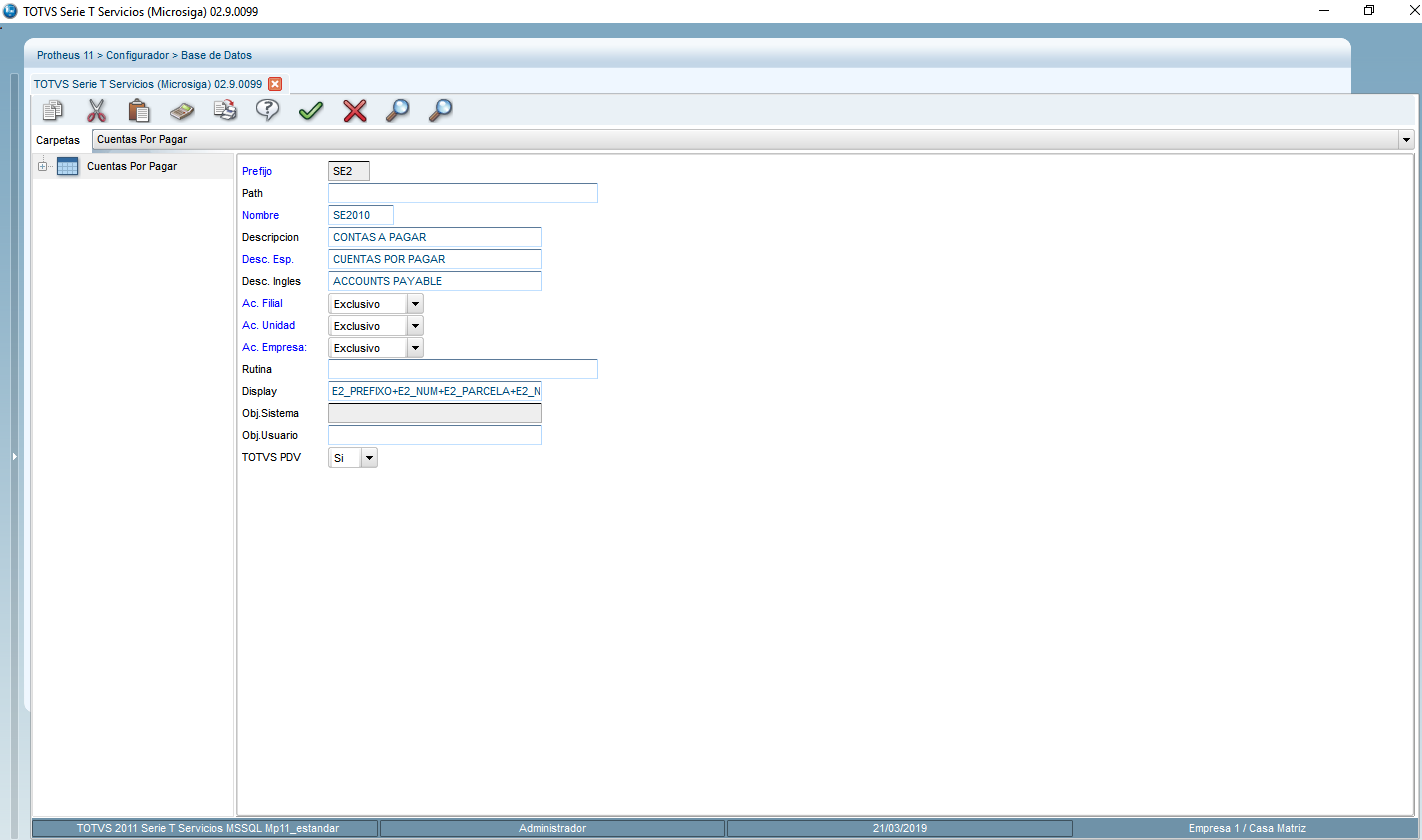The image size is (1422, 840).
Task: Open help with the question bubble icon
Action: 267,110
